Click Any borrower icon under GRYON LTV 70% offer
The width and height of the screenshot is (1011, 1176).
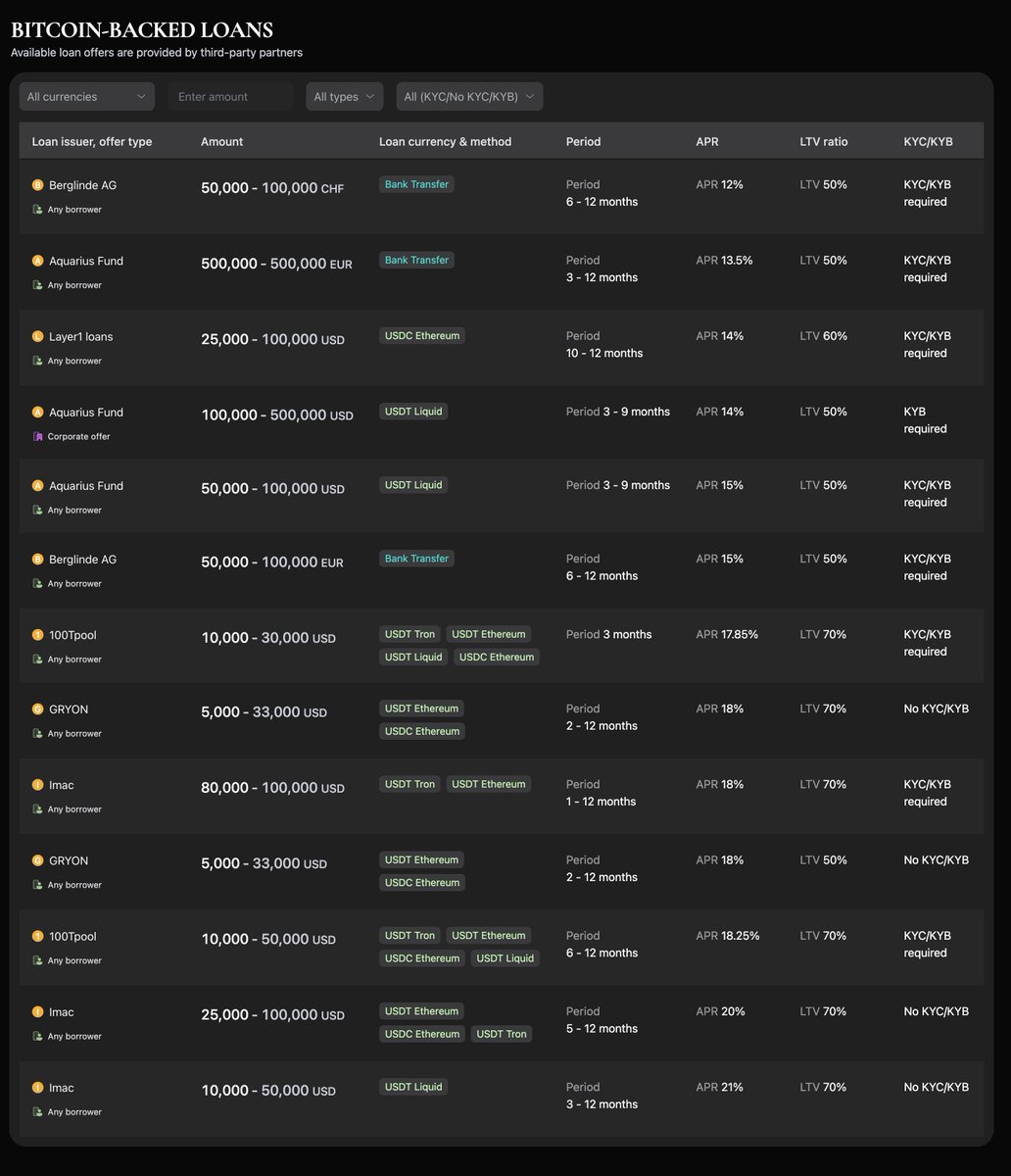coord(37,733)
